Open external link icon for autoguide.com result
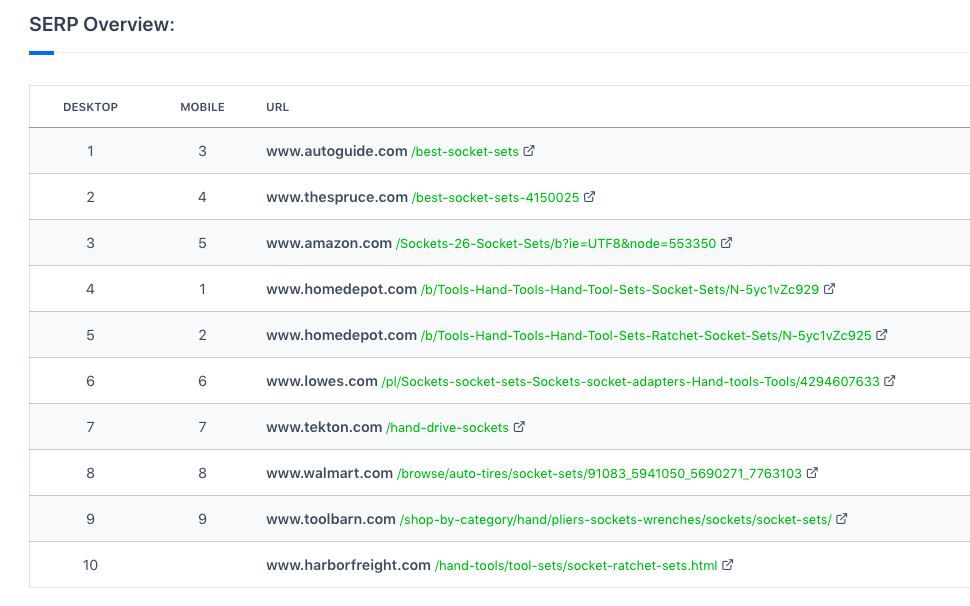The image size is (970, 606). pyautogui.click(x=529, y=151)
